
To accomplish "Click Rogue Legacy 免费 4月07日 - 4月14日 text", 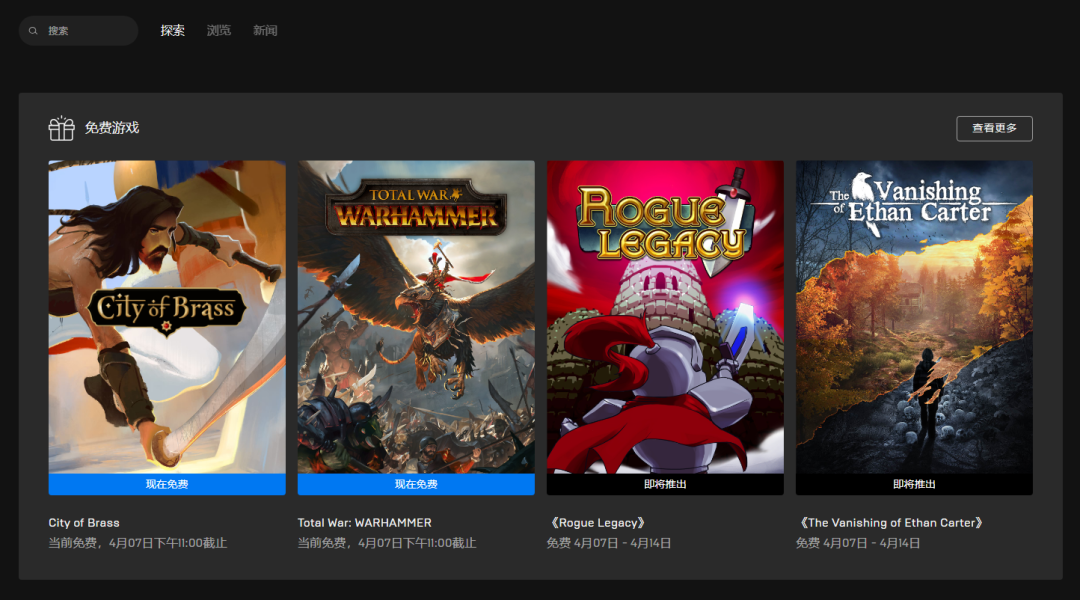I will (x=609, y=544).
